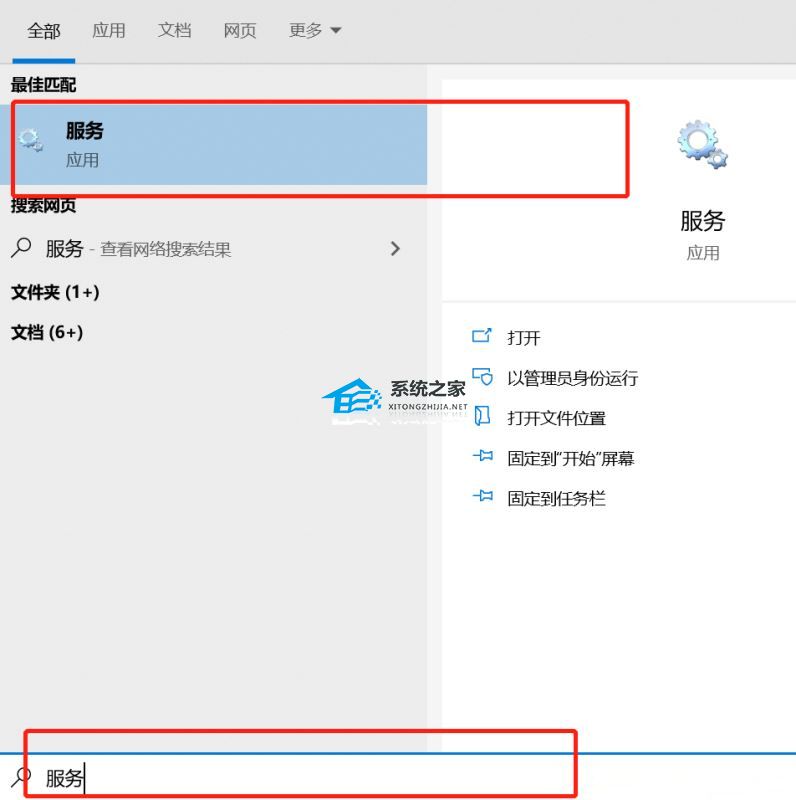Click the 服务 title in preview pane
The height and width of the screenshot is (800, 796).
[x=703, y=221]
